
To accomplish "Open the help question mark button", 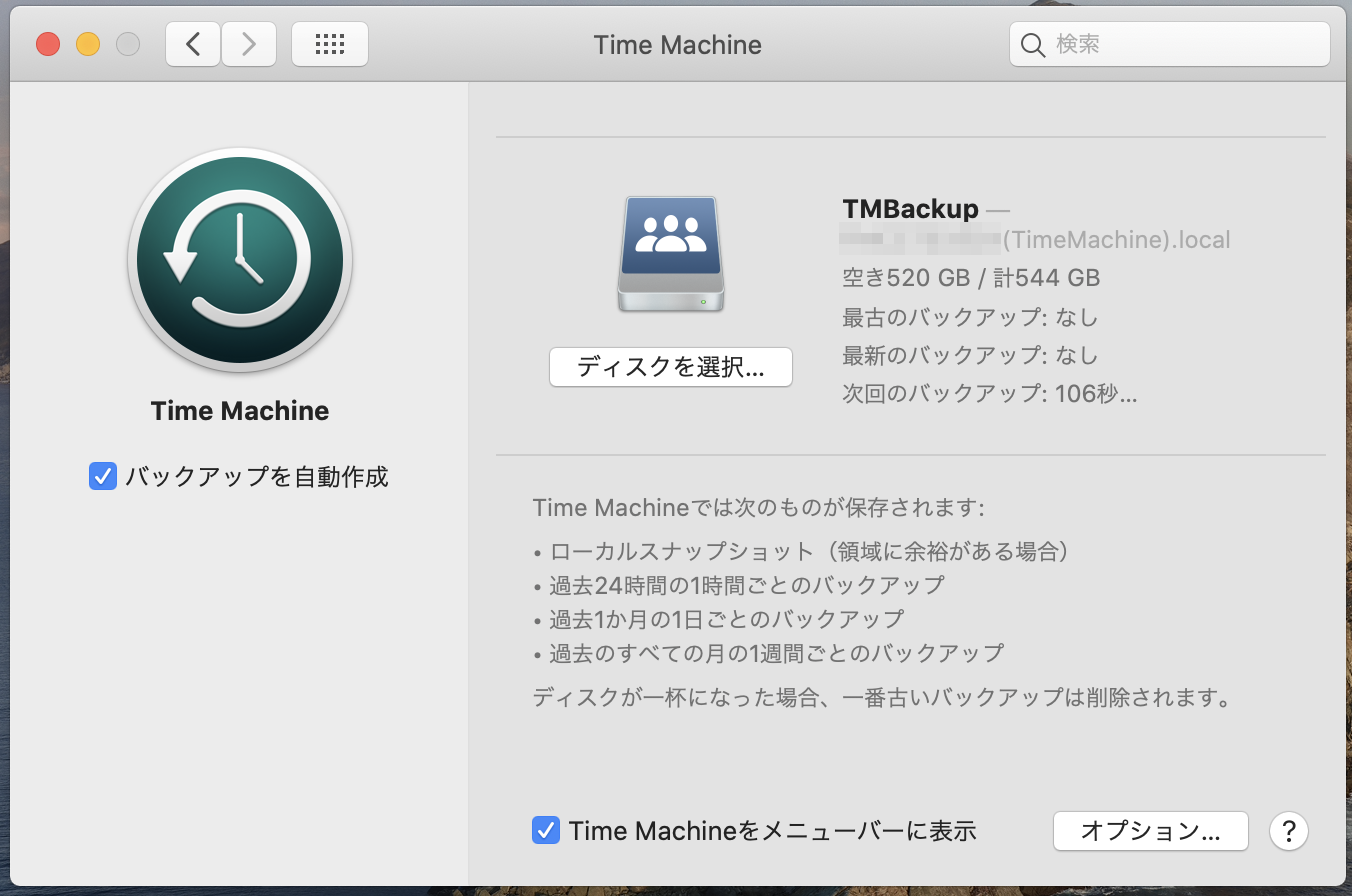I will (1289, 830).
